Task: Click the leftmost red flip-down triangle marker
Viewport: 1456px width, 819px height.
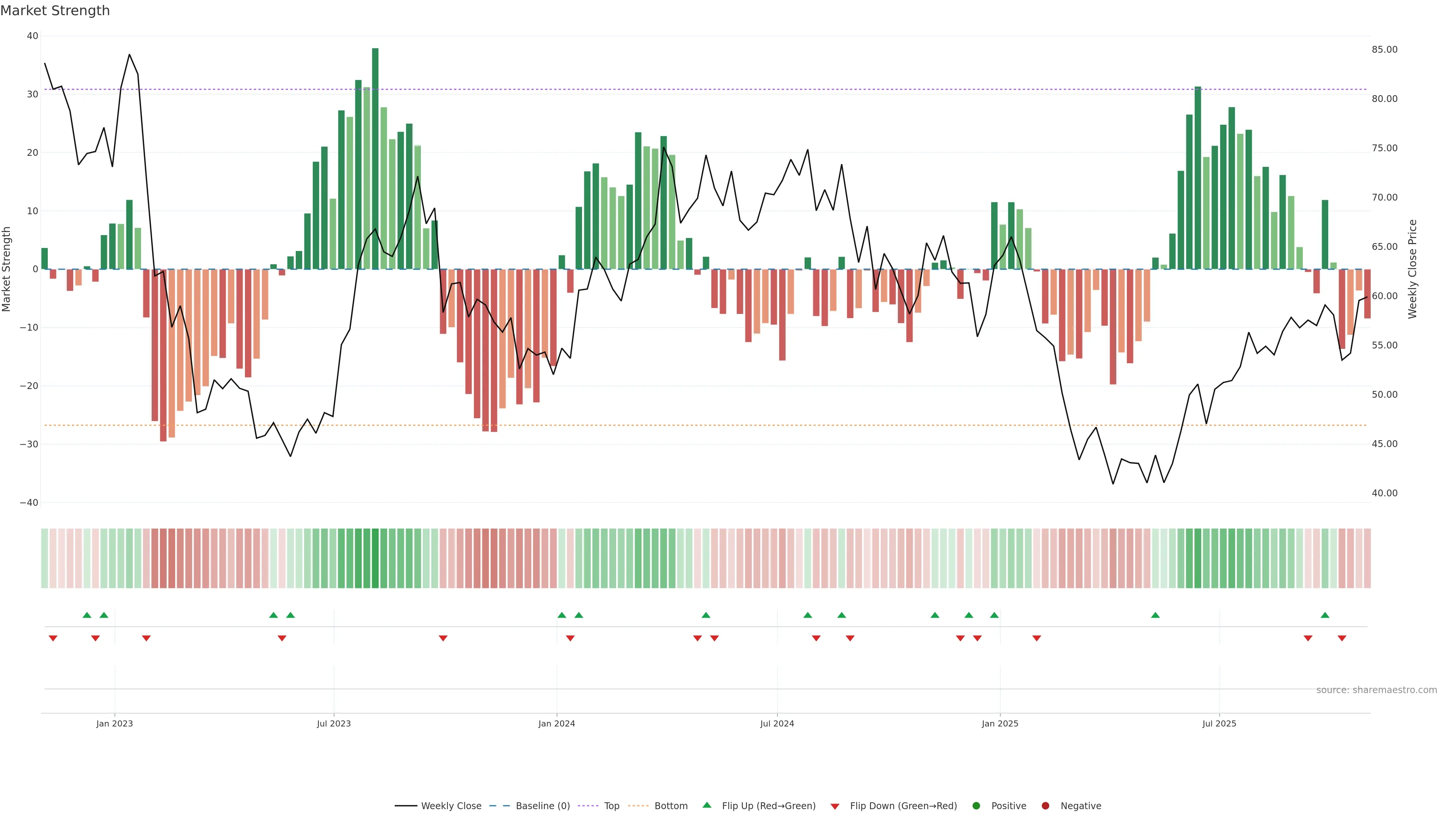Action: [53, 638]
